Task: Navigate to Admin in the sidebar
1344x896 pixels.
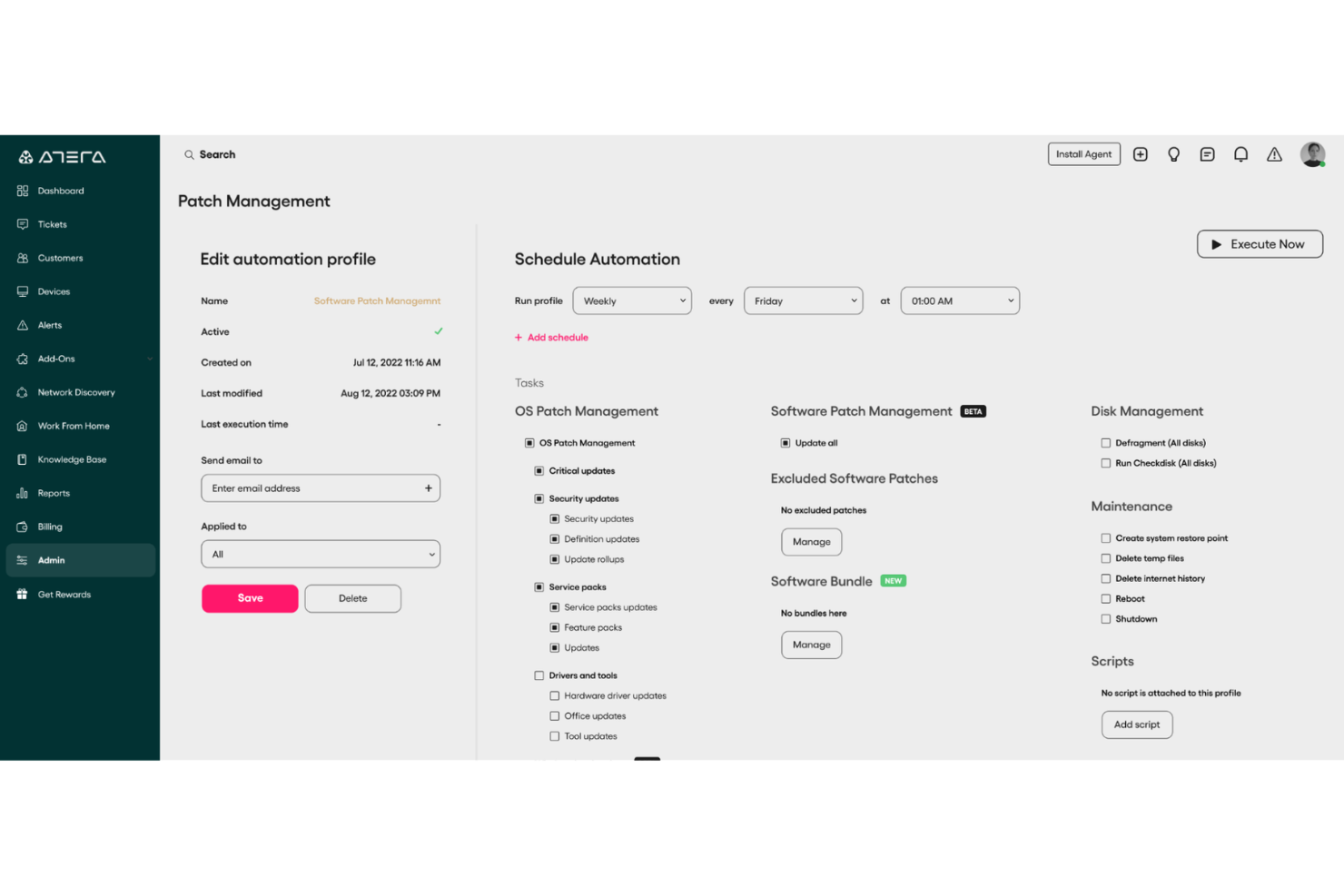Action: pos(52,560)
